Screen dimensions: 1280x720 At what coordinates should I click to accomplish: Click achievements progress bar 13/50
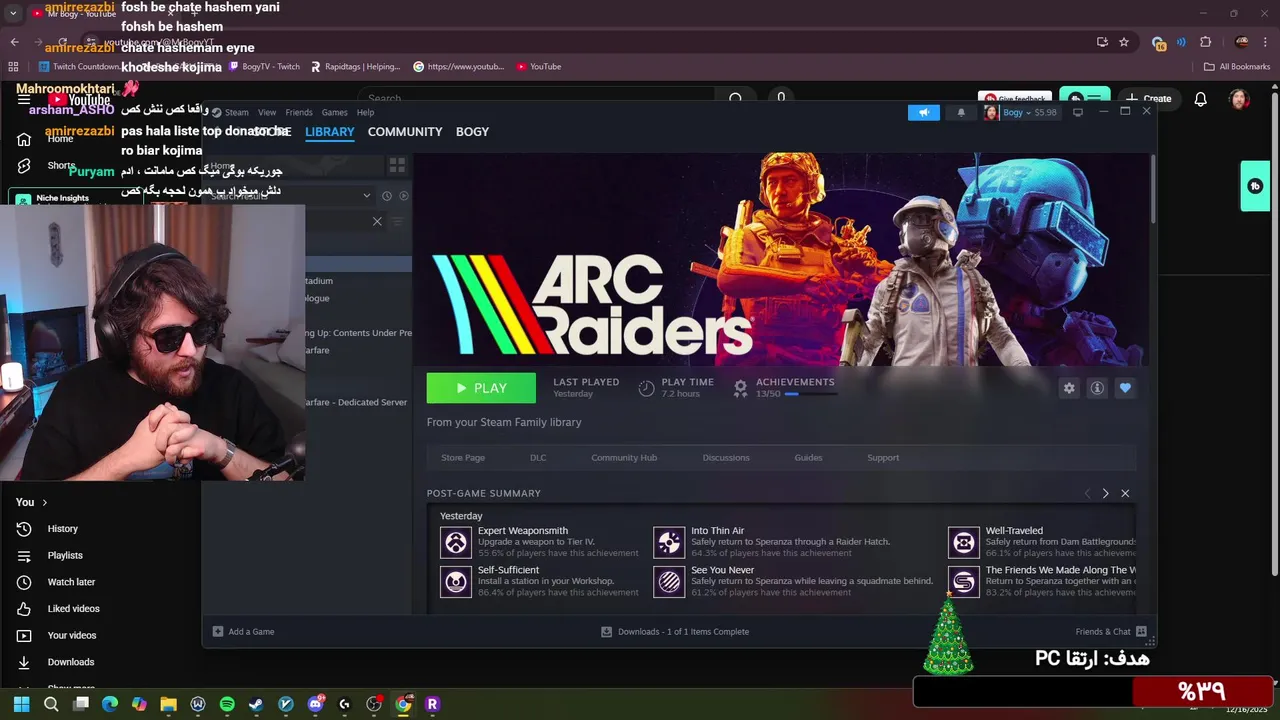coord(811,394)
